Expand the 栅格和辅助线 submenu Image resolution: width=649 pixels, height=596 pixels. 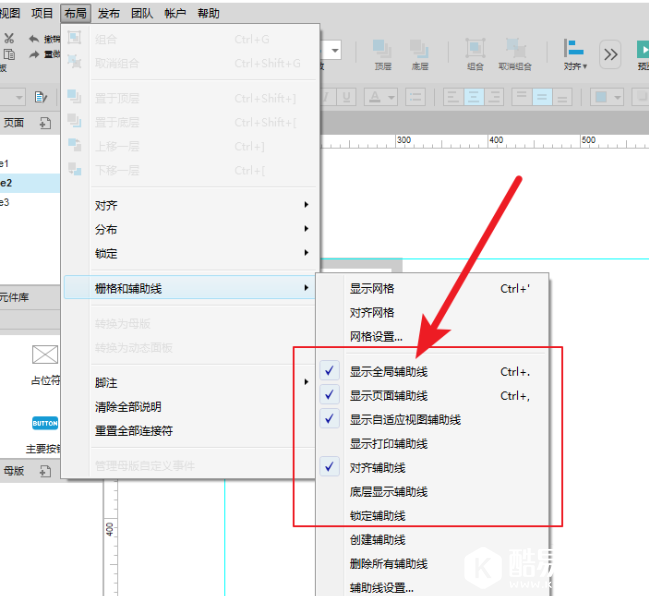[x=190, y=288]
